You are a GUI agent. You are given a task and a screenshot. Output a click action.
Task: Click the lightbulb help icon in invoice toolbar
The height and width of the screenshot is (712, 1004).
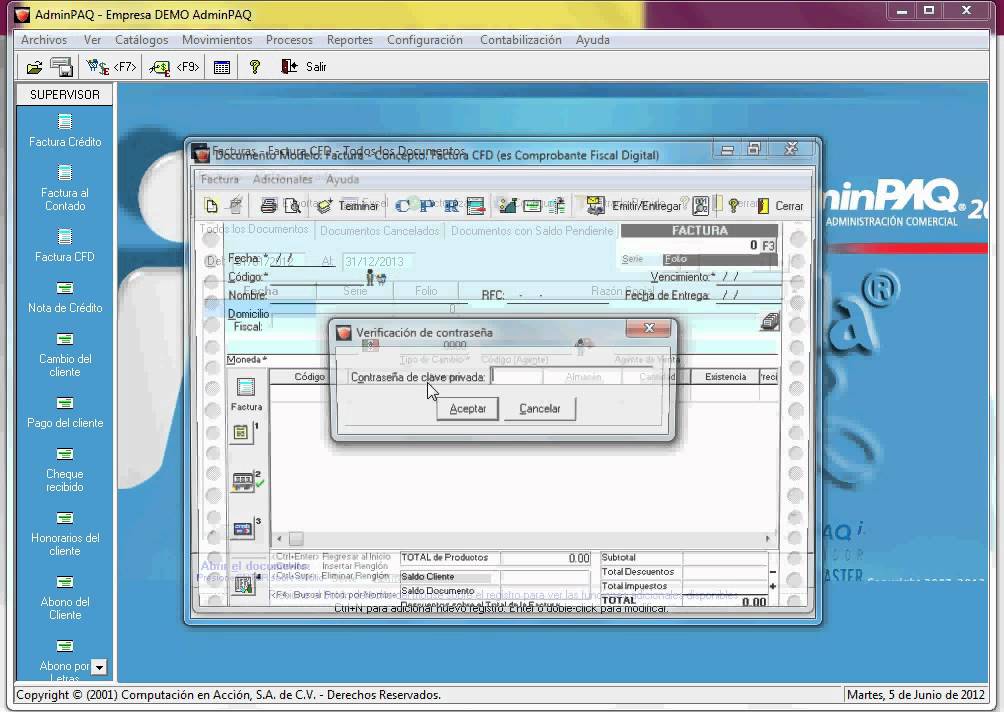pos(734,206)
